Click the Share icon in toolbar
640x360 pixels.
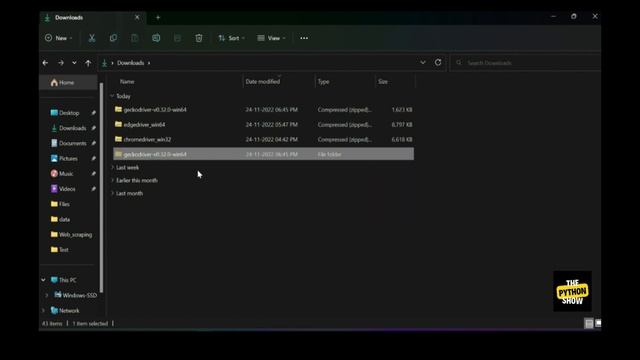point(178,38)
